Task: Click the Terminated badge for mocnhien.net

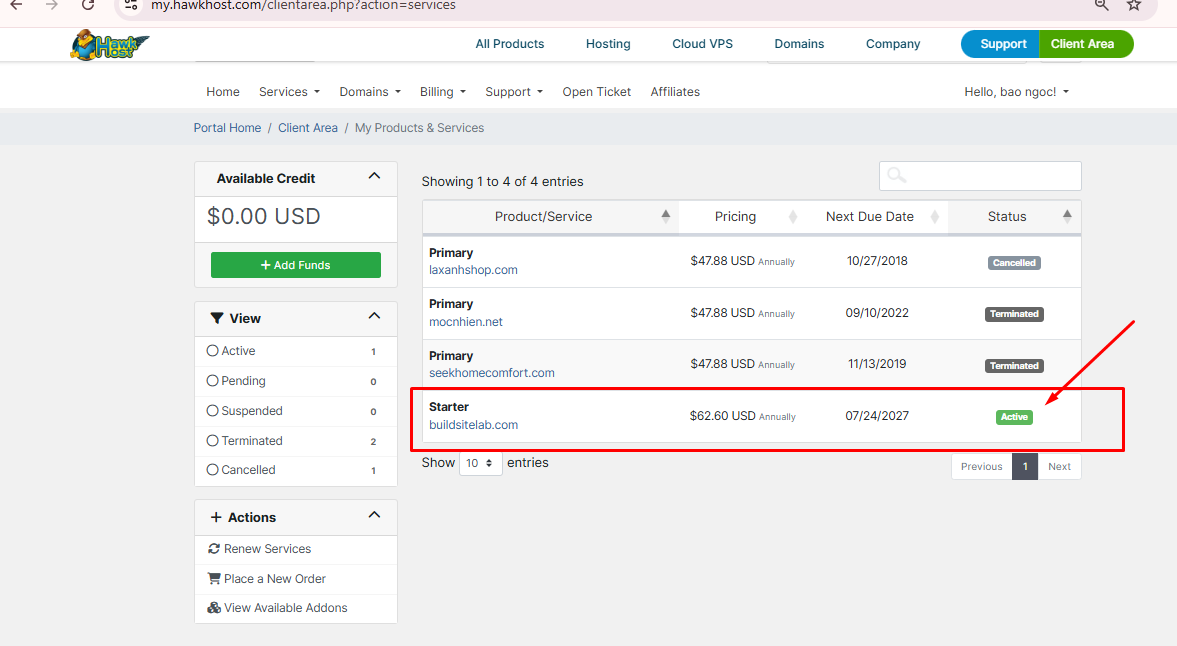Action: click(x=1013, y=314)
